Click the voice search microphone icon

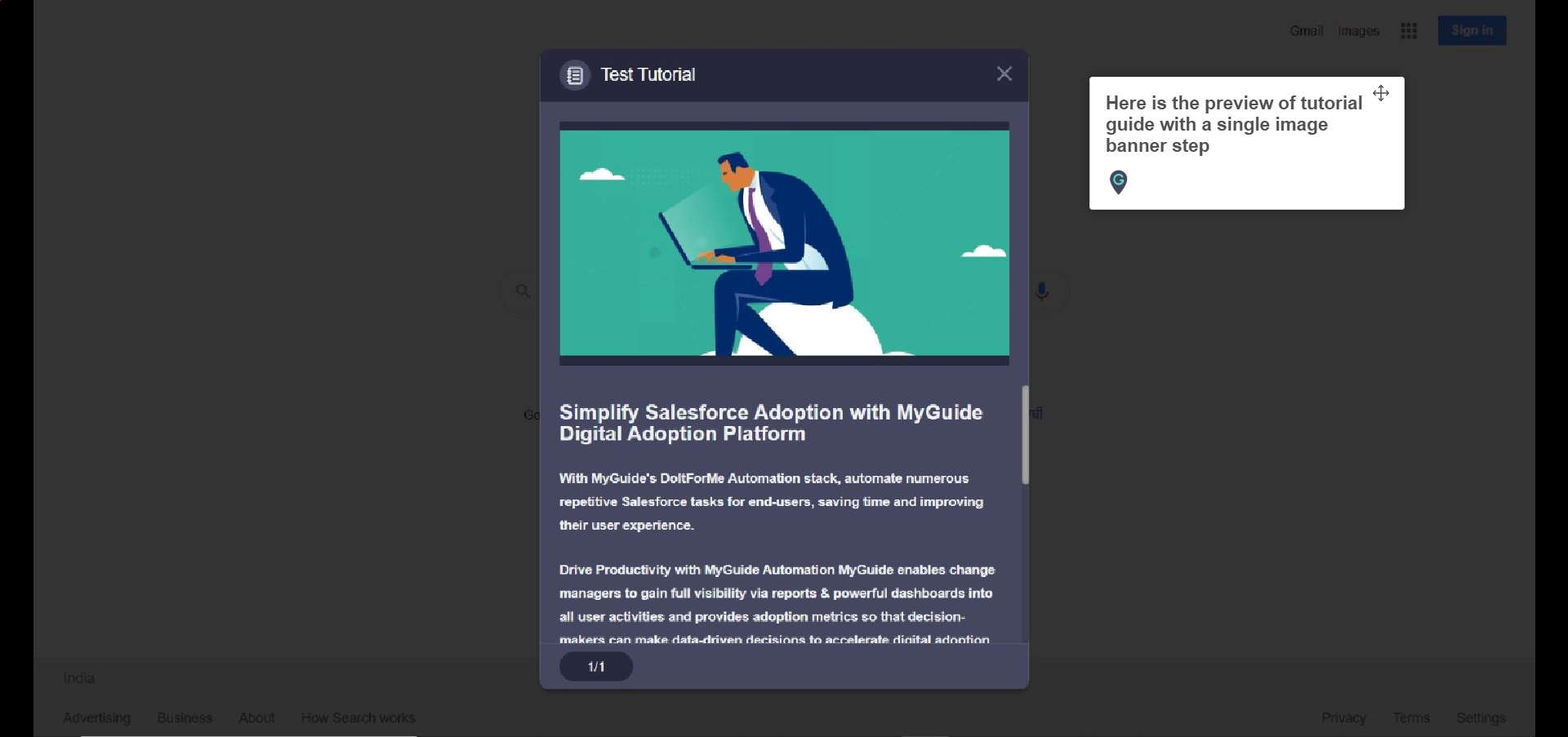[1042, 291]
